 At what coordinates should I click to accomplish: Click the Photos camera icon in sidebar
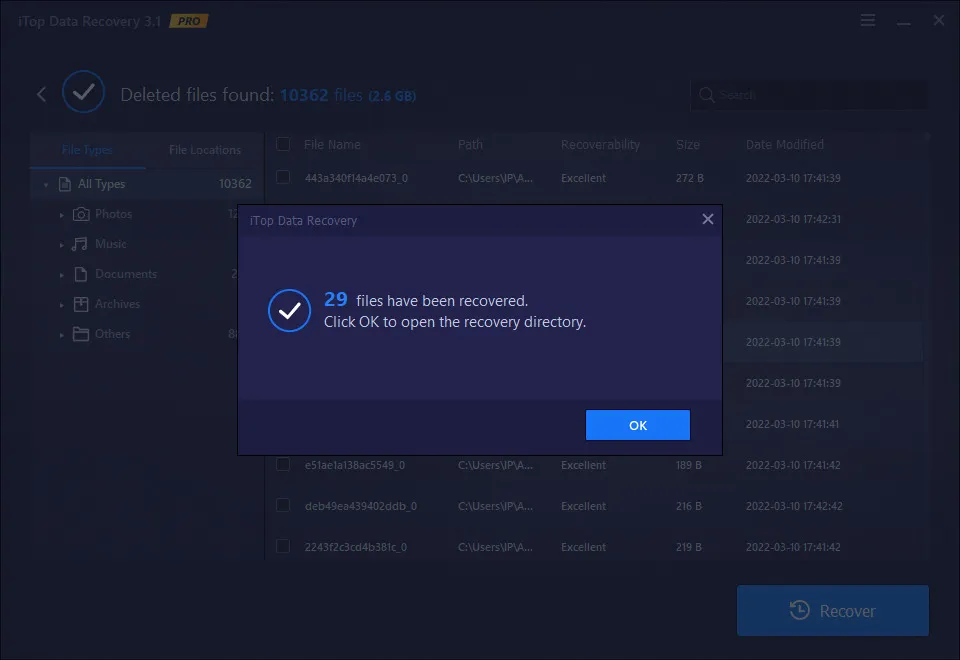pyautogui.click(x=82, y=214)
